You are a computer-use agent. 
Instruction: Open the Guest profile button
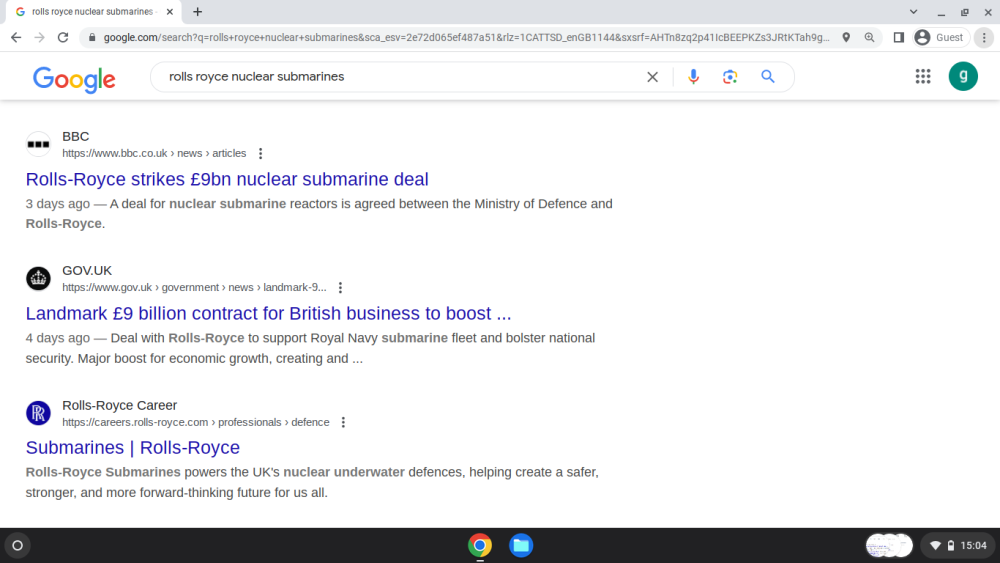941,38
